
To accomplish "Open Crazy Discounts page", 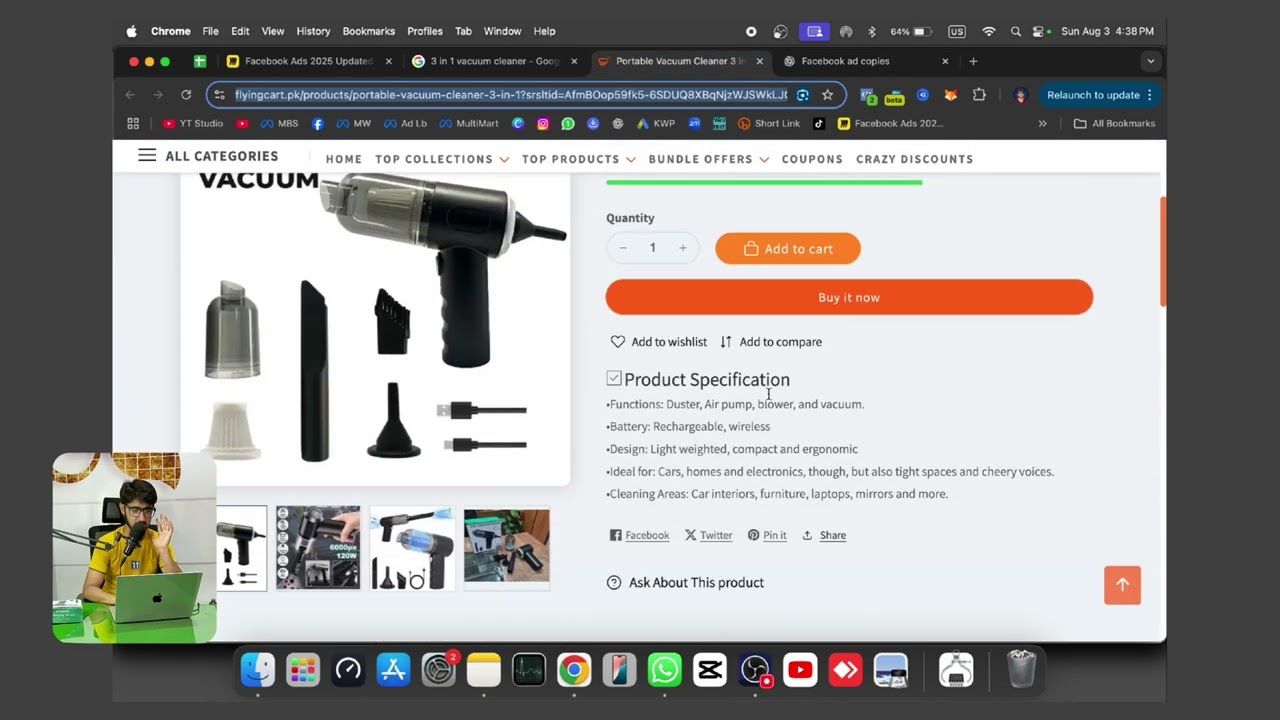I will tap(915, 159).
